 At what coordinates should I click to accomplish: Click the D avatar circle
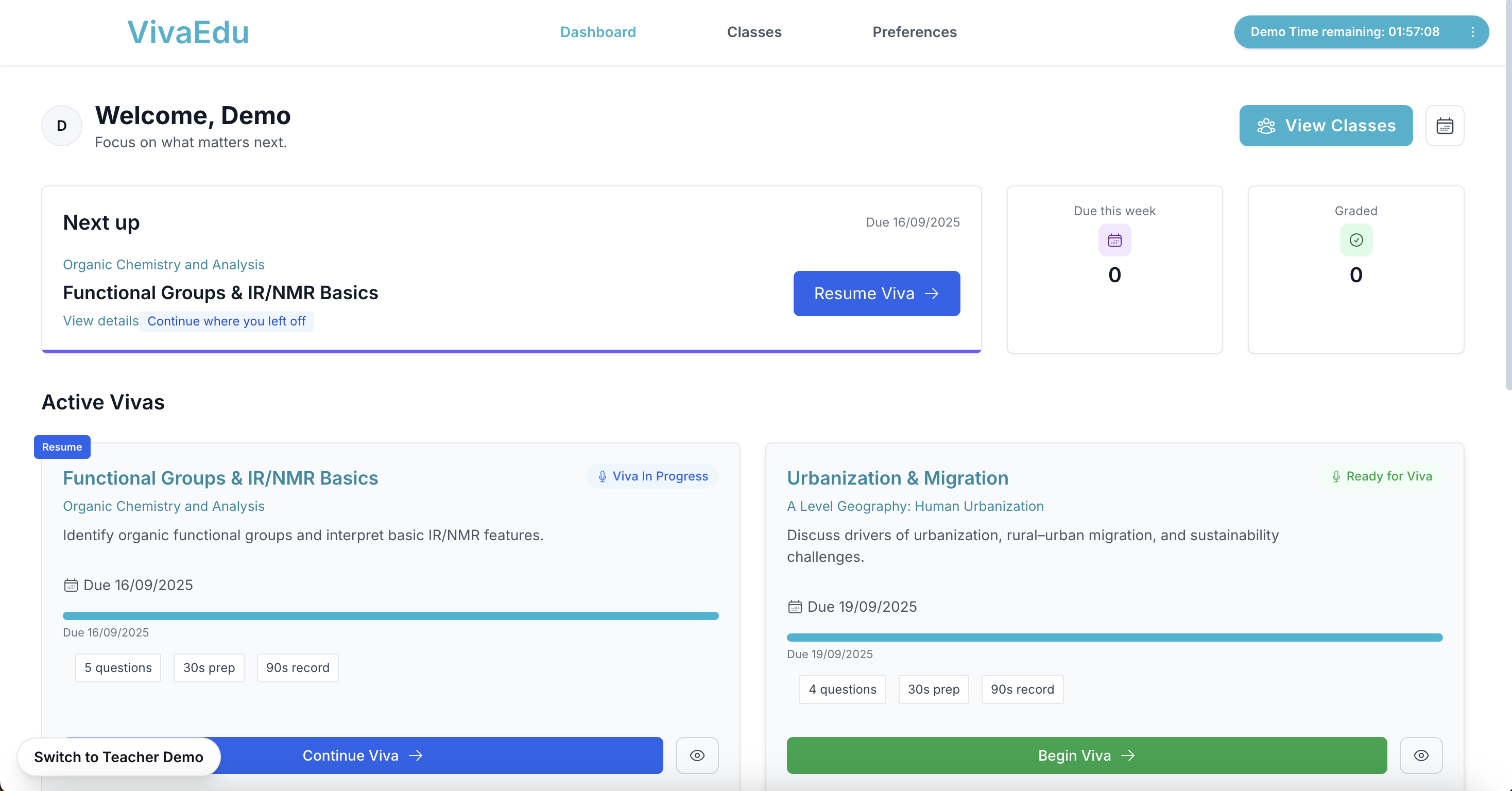pyautogui.click(x=62, y=126)
